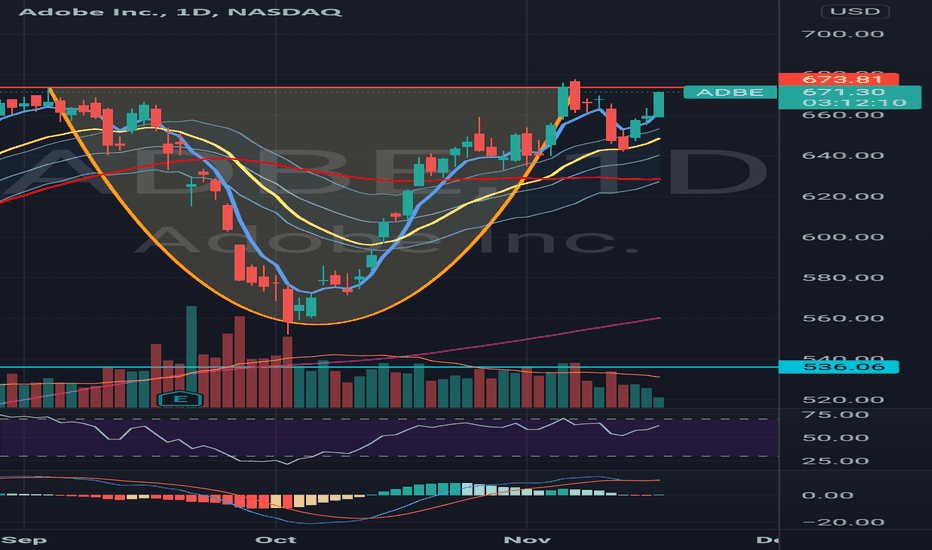Image resolution: width=932 pixels, height=550 pixels.
Task: Click the Nov label on time axis
Action: pos(527,540)
